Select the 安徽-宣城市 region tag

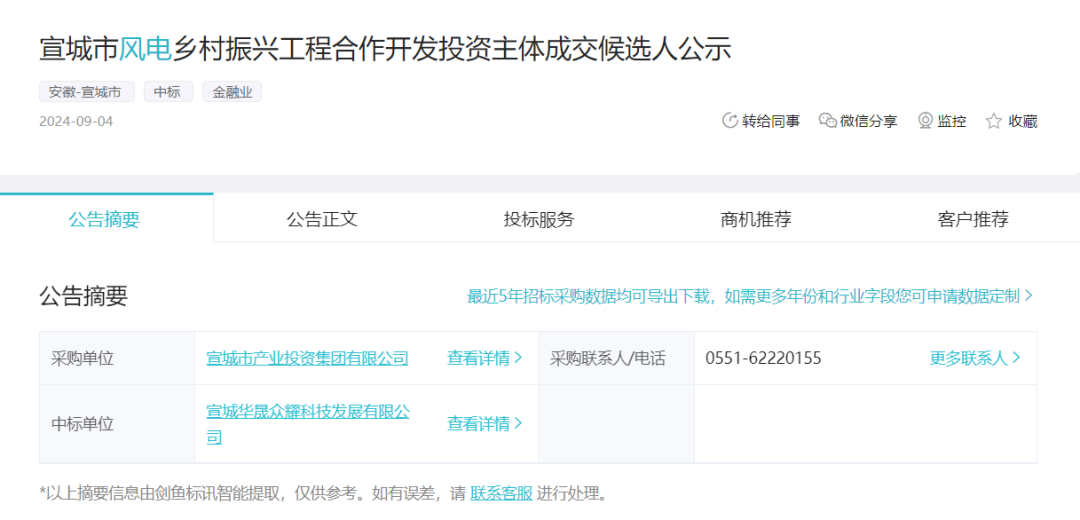click(86, 92)
